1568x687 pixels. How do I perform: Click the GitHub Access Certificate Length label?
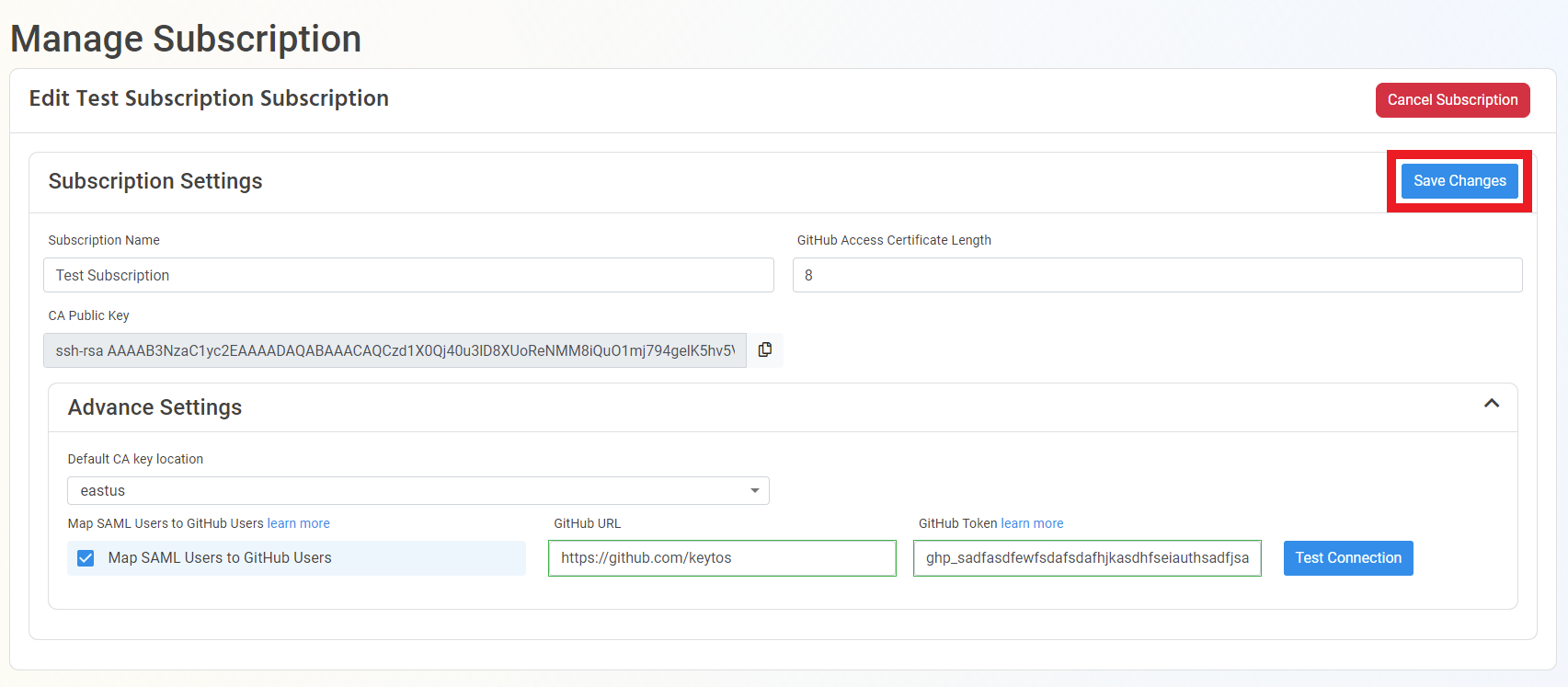tap(894, 240)
